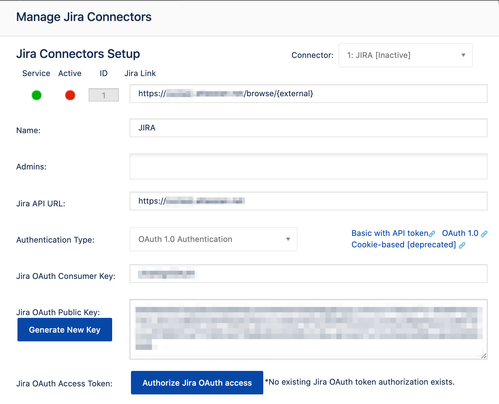The image size is (499, 404).
Task: Click the green Service status indicator
Action: click(x=36, y=95)
